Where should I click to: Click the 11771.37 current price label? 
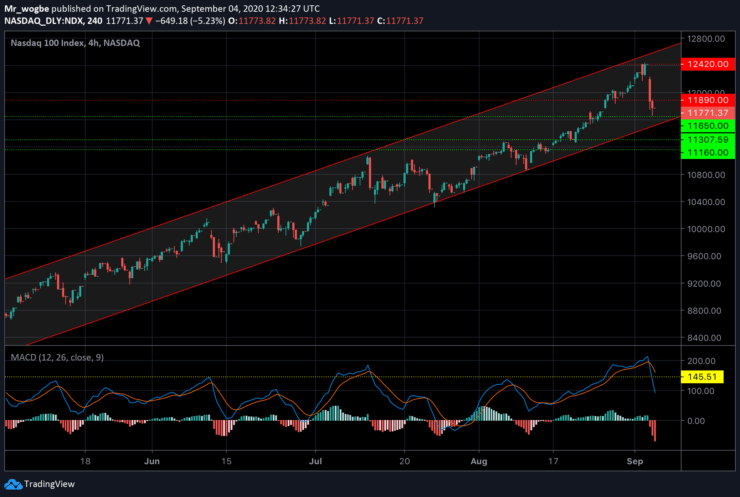[708, 113]
